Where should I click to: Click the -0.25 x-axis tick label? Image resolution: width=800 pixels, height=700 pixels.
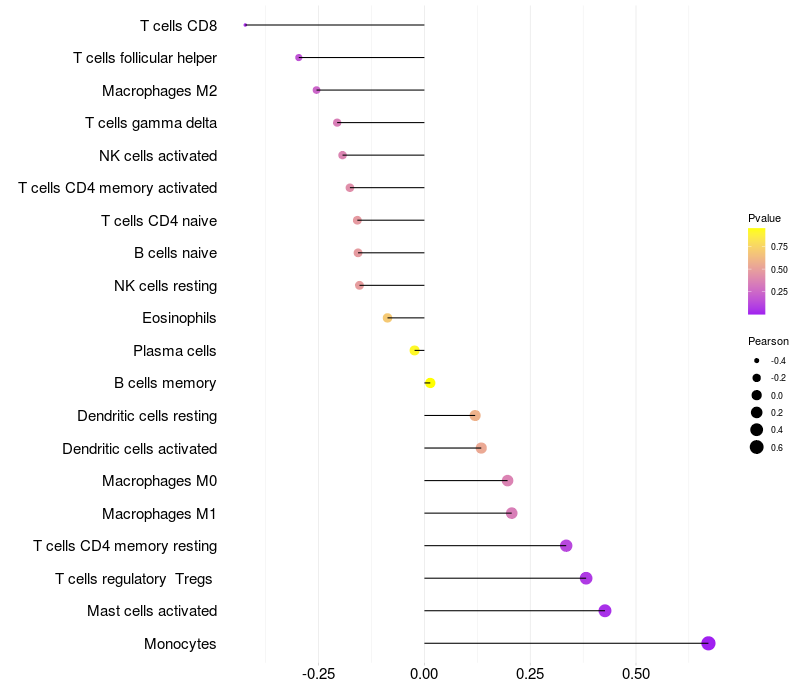coord(318,674)
